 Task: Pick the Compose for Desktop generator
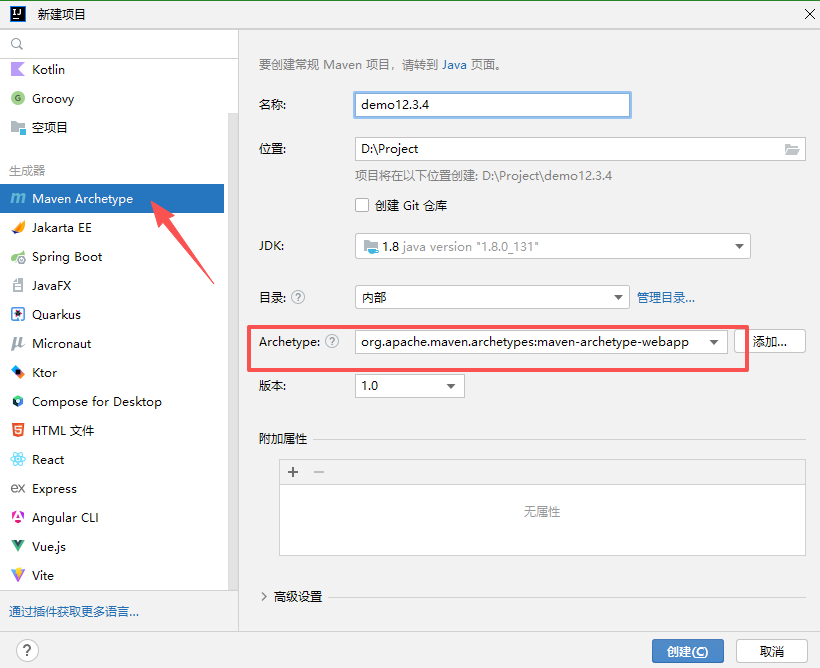(x=96, y=402)
